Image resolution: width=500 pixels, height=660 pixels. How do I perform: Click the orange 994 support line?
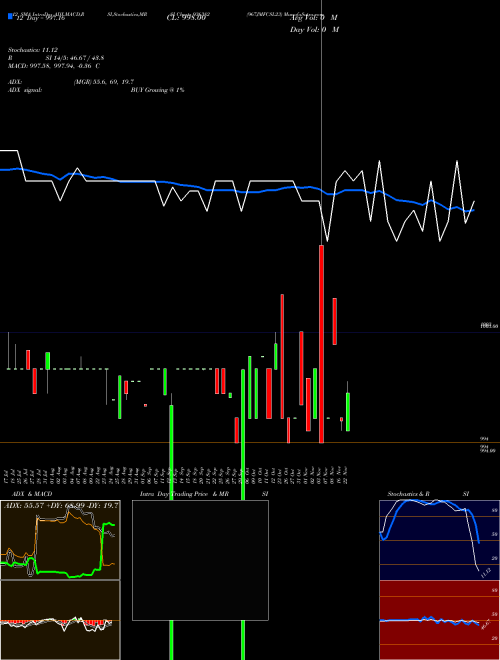click(x=250, y=442)
